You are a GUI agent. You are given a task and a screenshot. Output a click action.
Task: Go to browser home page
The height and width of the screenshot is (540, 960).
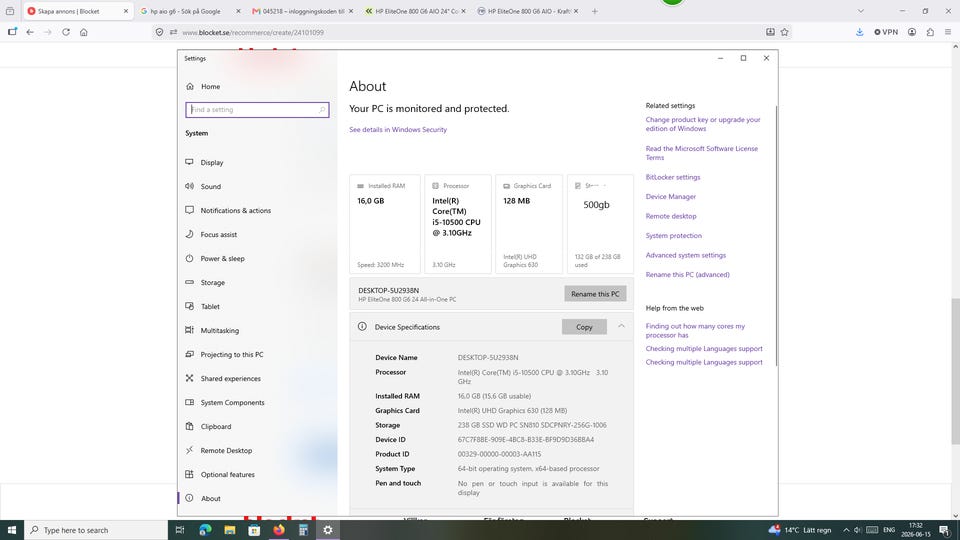(84, 32)
